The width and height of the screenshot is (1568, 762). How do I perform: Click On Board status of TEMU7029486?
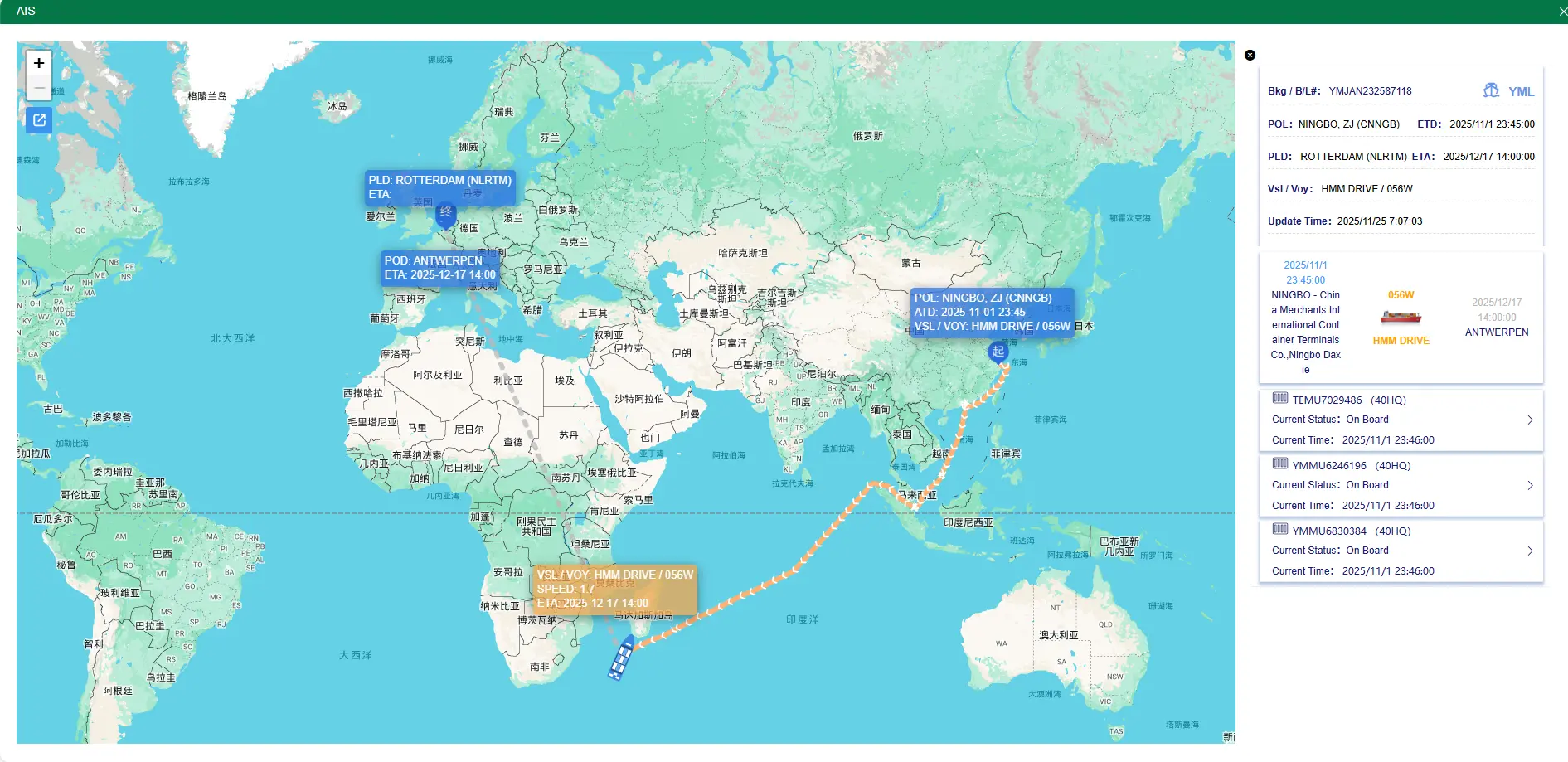click(x=1367, y=420)
